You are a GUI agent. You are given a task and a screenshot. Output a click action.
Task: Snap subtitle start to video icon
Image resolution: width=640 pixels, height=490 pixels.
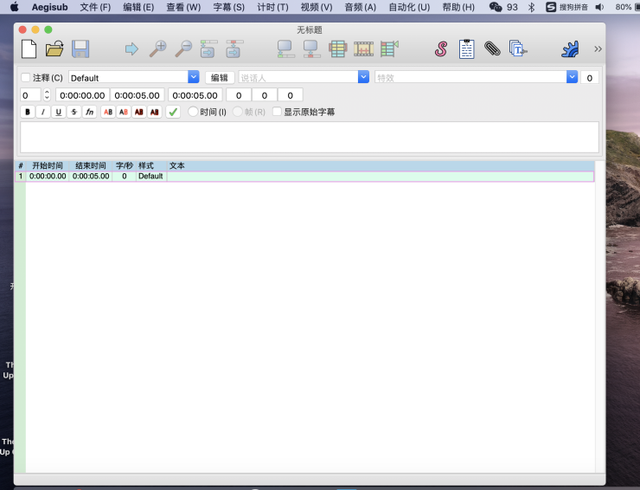pyautogui.click(x=286, y=49)
